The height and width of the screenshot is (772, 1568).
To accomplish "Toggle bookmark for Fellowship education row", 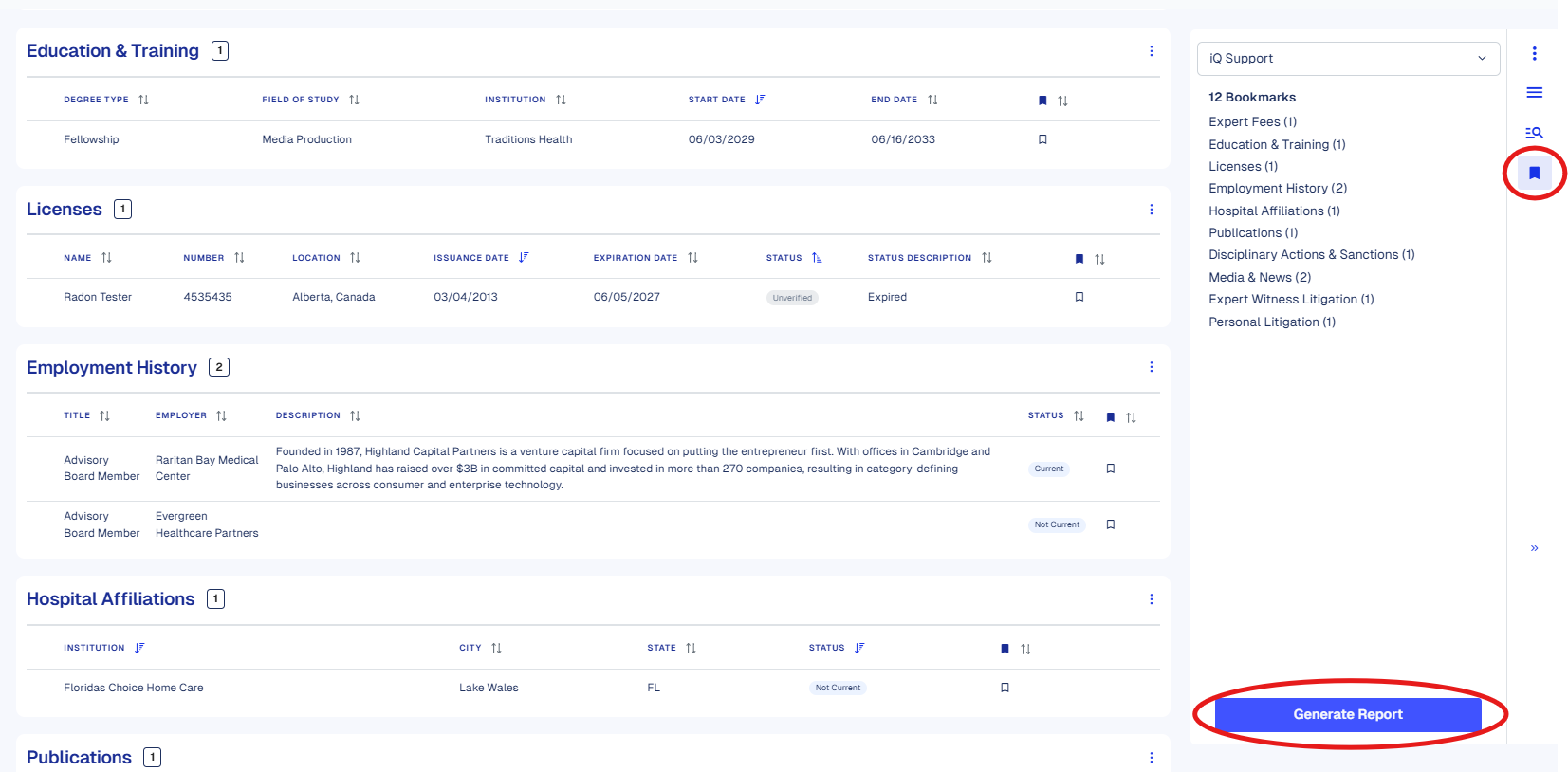I will coord(1042,139).
